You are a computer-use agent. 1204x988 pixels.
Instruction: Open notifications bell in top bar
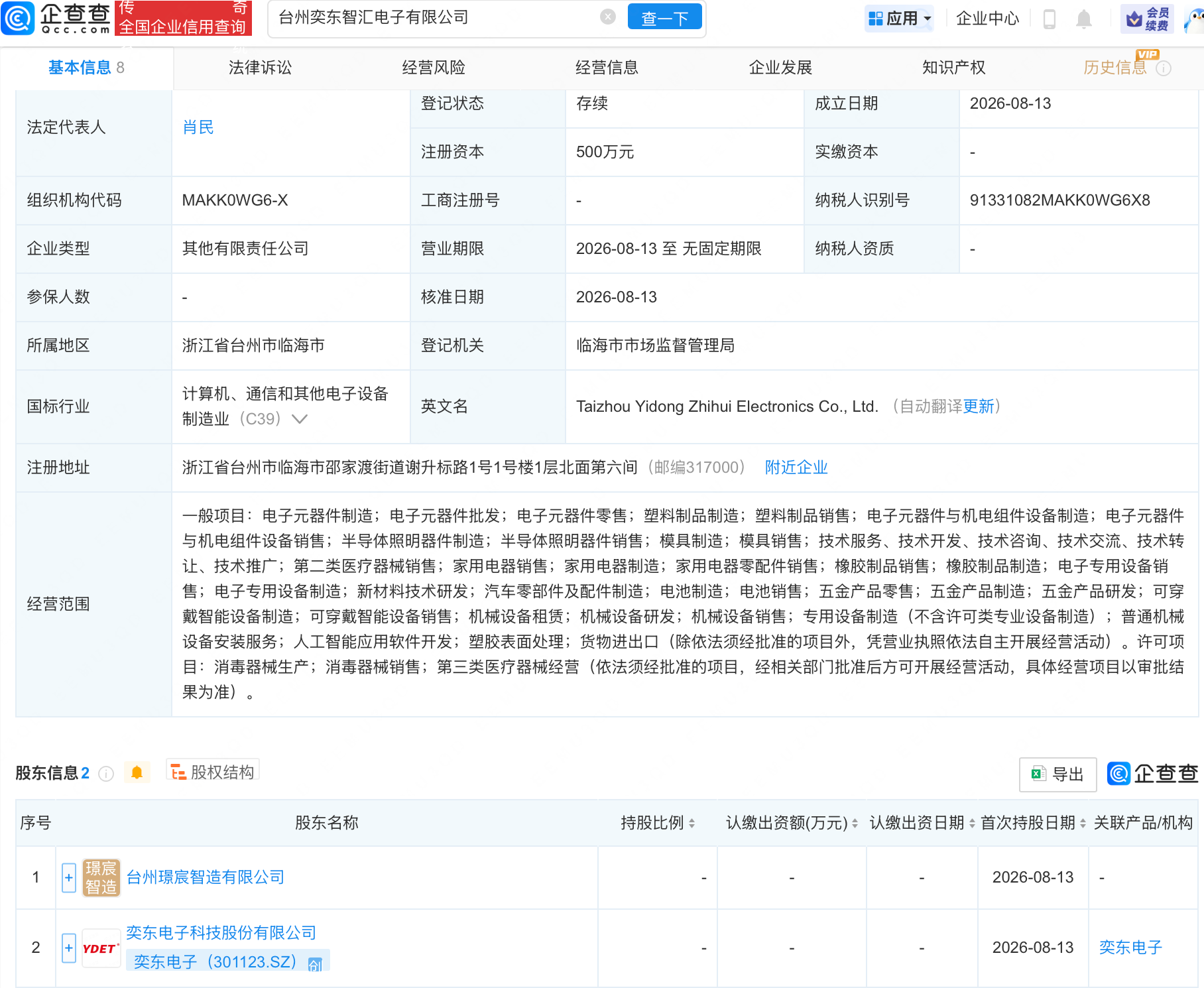pyautogui.click(x=1084, y=19)
